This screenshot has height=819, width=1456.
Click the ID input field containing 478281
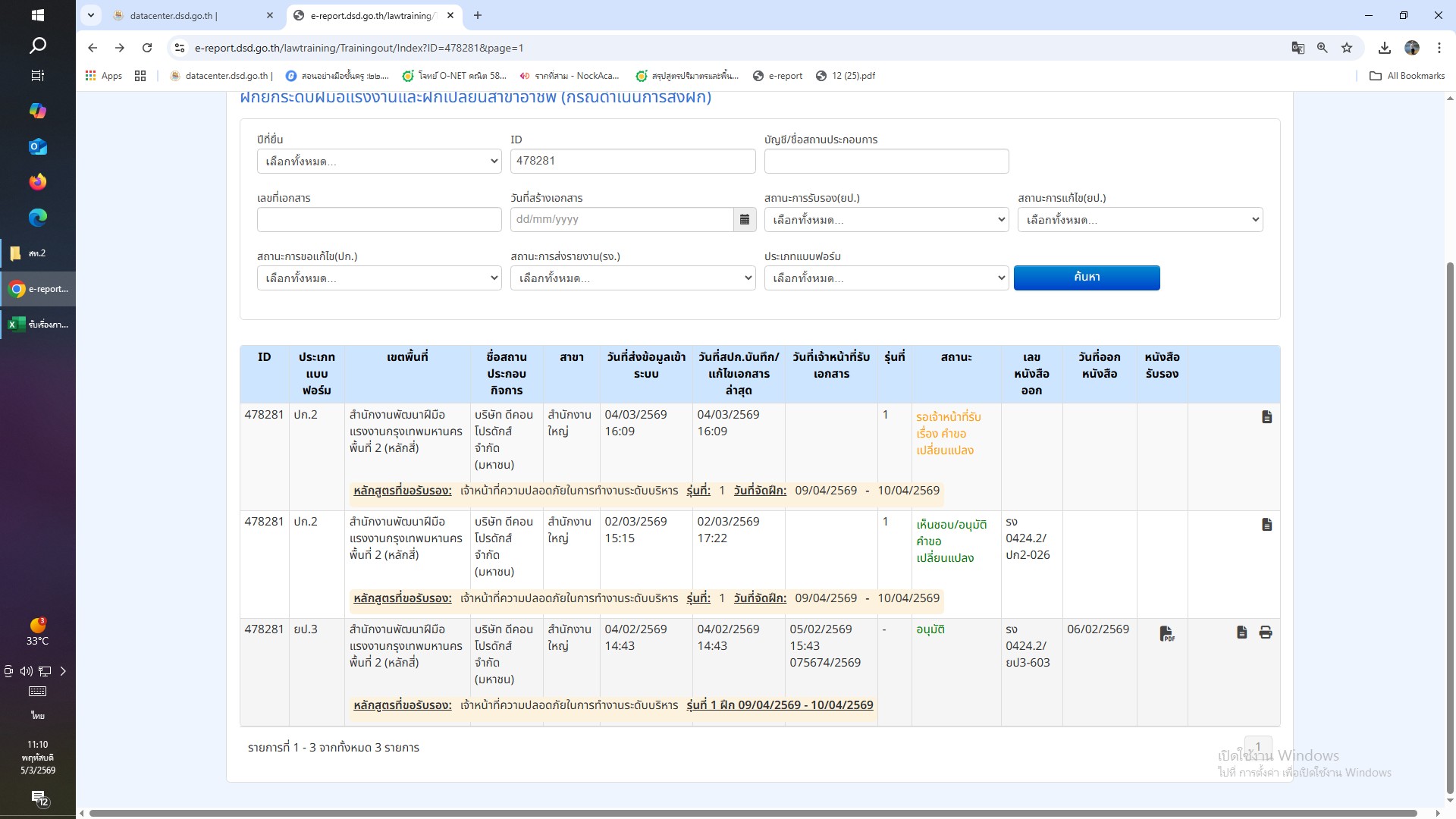(x=632, y=161)
